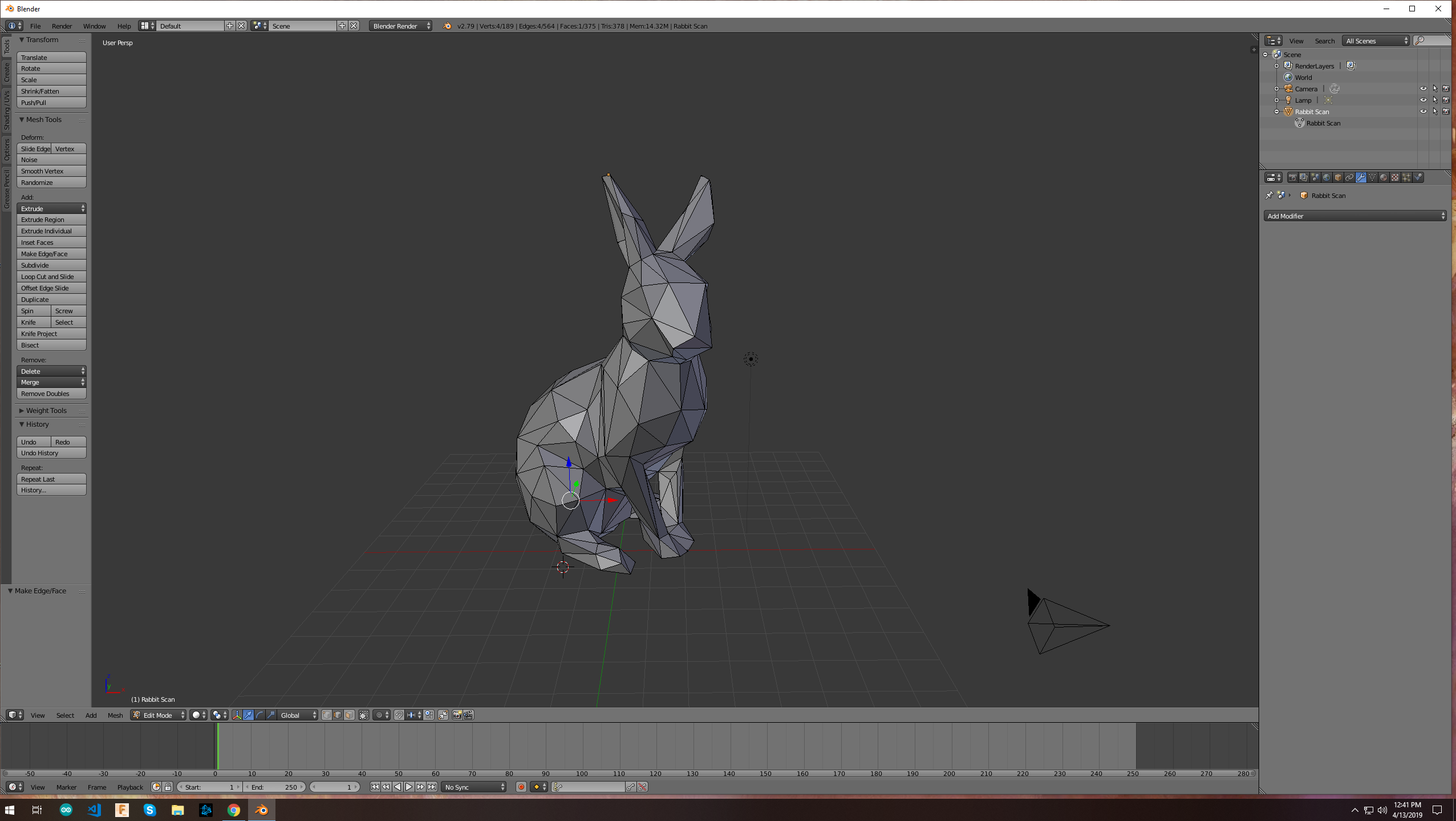
Task: Open the Modifiers wrench tab
Action: [x=1361, y=177]
